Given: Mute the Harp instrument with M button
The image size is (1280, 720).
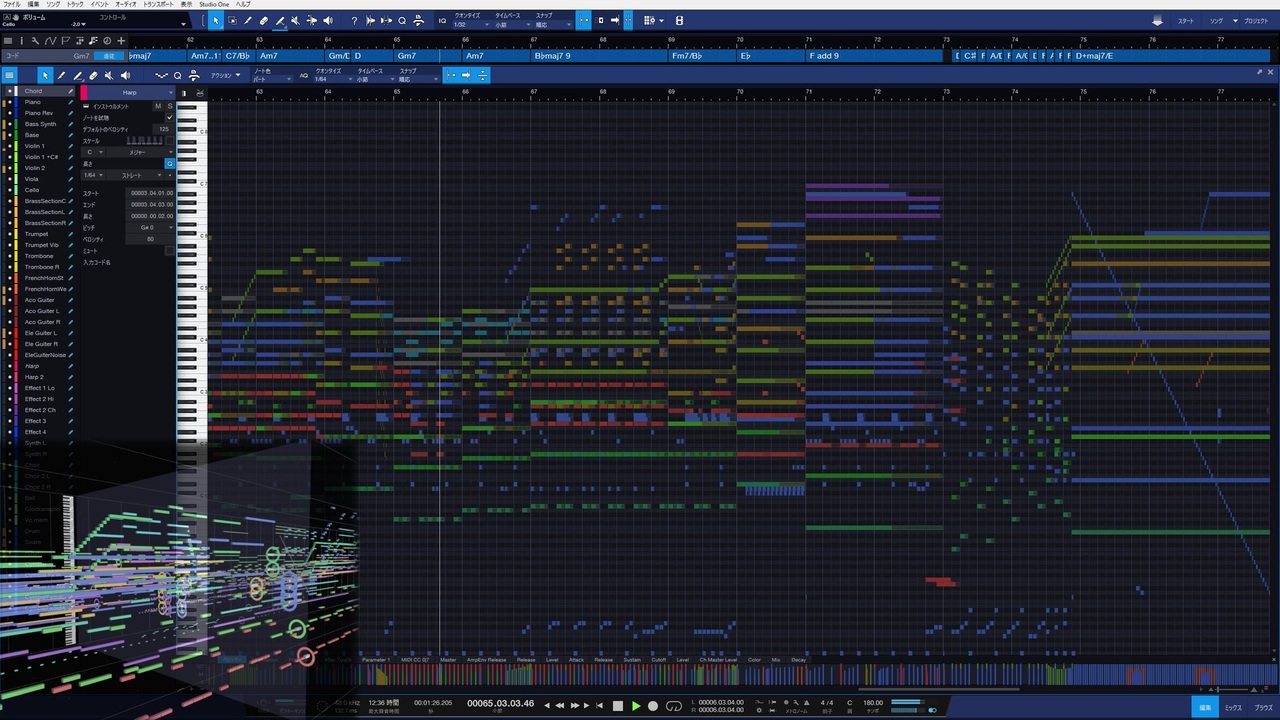Looking at the screenshot, I should coord(157,105).
